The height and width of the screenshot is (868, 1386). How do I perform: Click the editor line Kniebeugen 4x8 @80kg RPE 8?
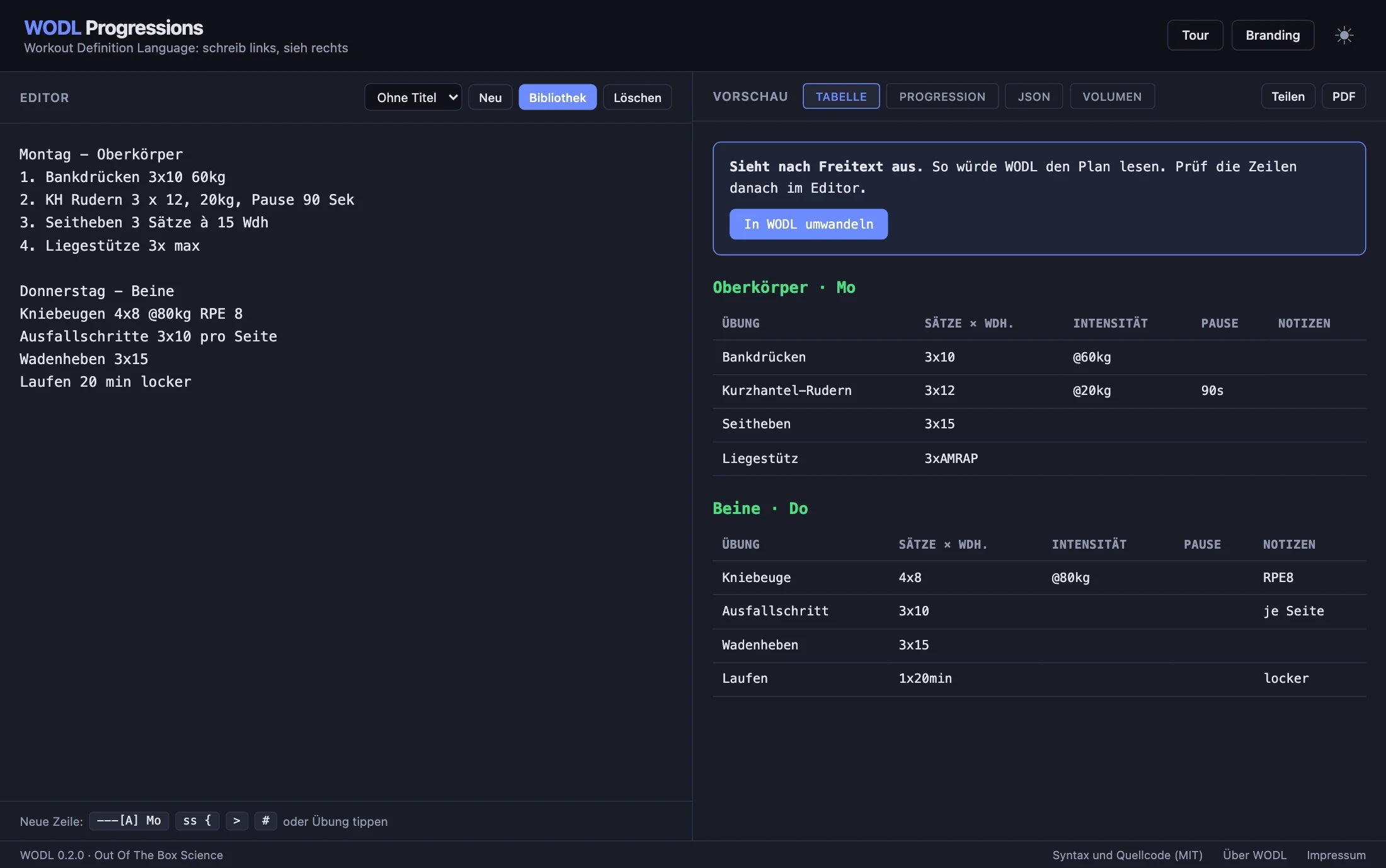[131, 314]
